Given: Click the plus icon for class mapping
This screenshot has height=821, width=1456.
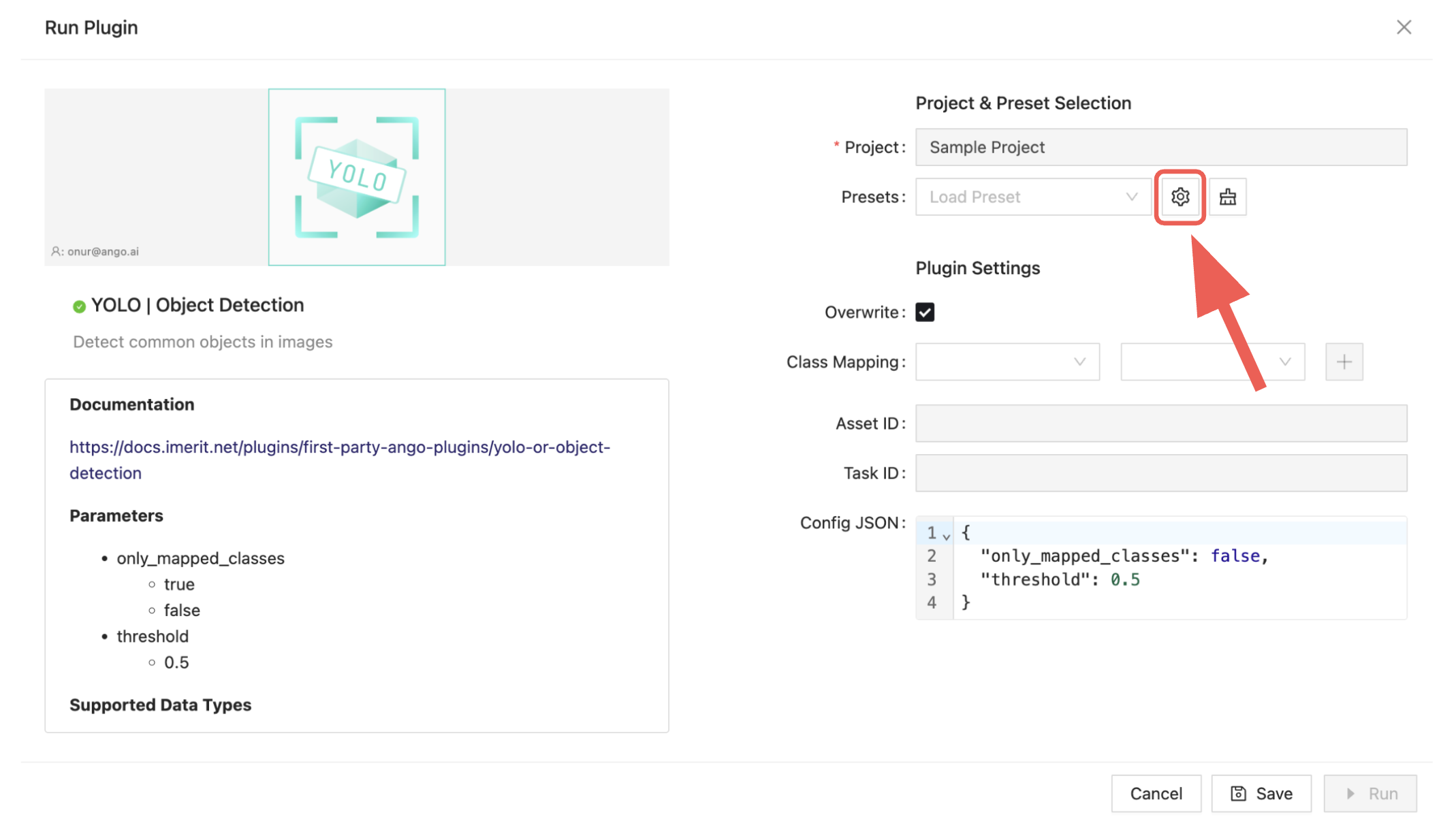Looking at the screenshot, I should pyautogui.click(x=1344, y=361).
